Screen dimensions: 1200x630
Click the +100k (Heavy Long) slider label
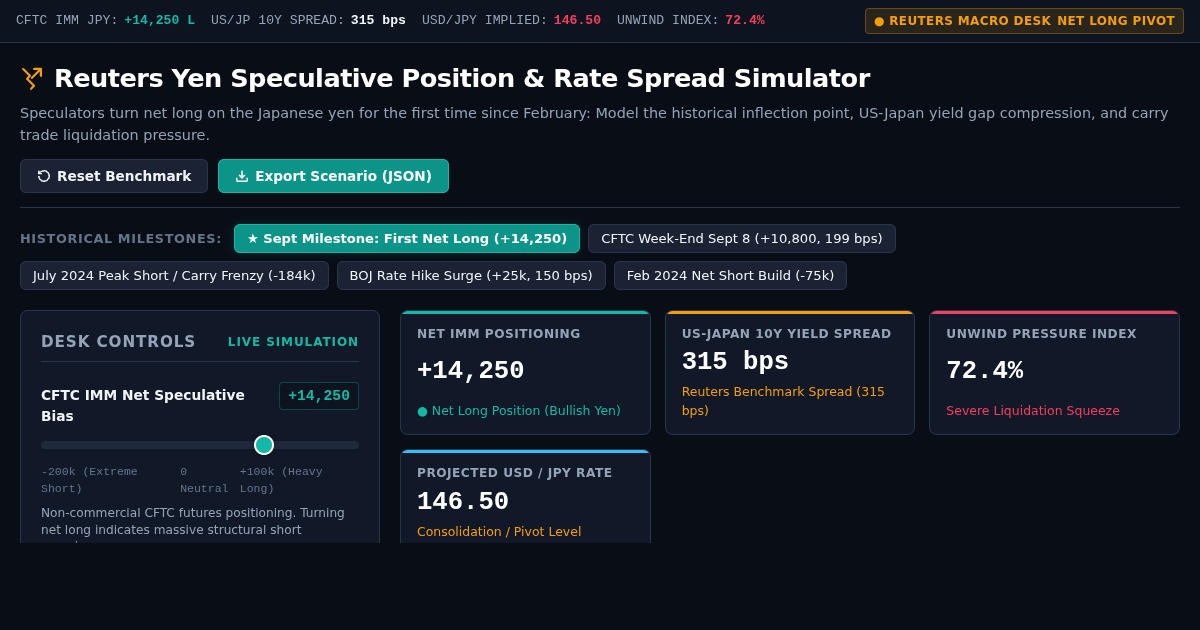(x=281, y=480)
